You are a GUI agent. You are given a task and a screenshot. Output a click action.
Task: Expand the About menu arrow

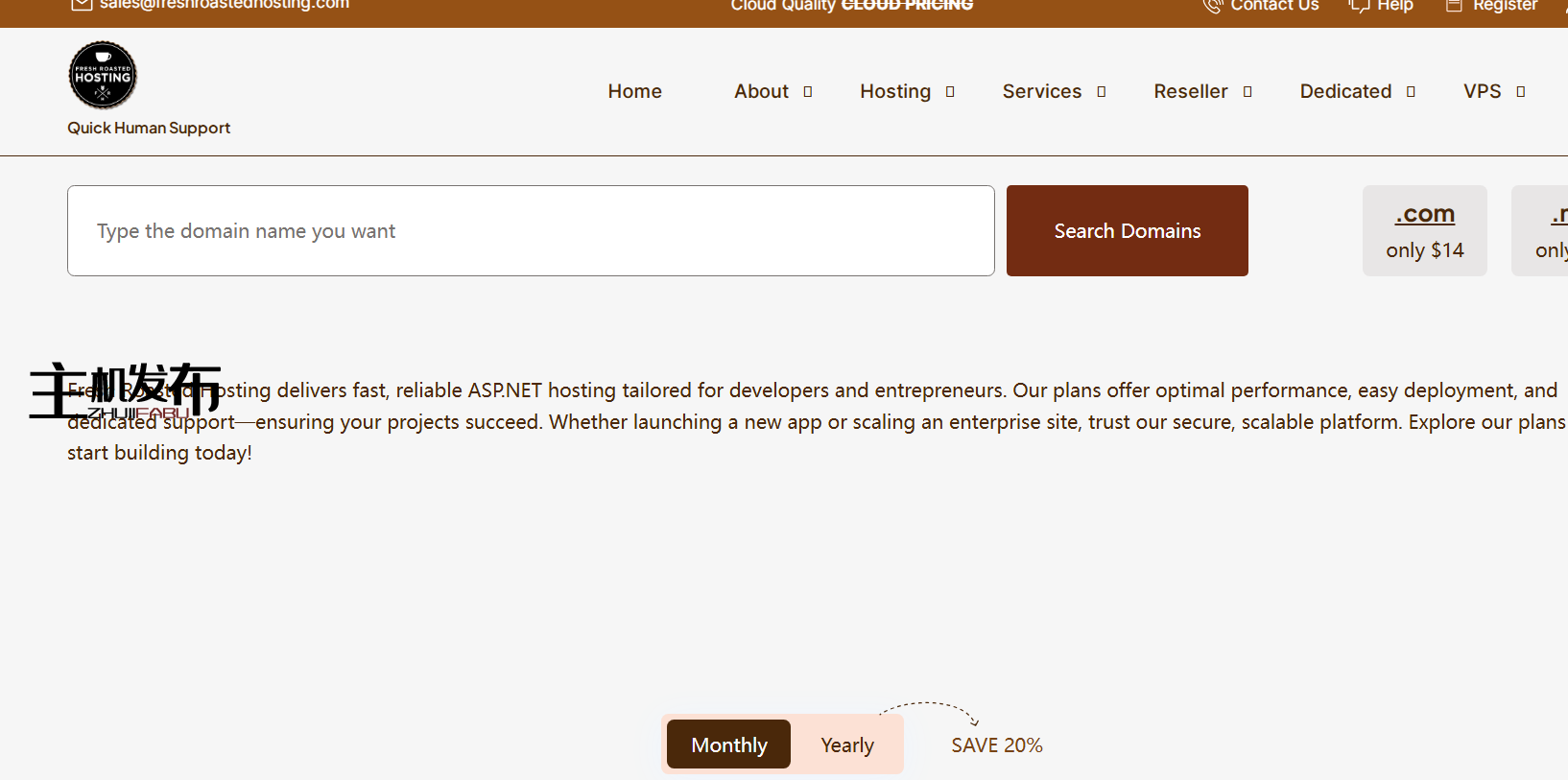808,92
